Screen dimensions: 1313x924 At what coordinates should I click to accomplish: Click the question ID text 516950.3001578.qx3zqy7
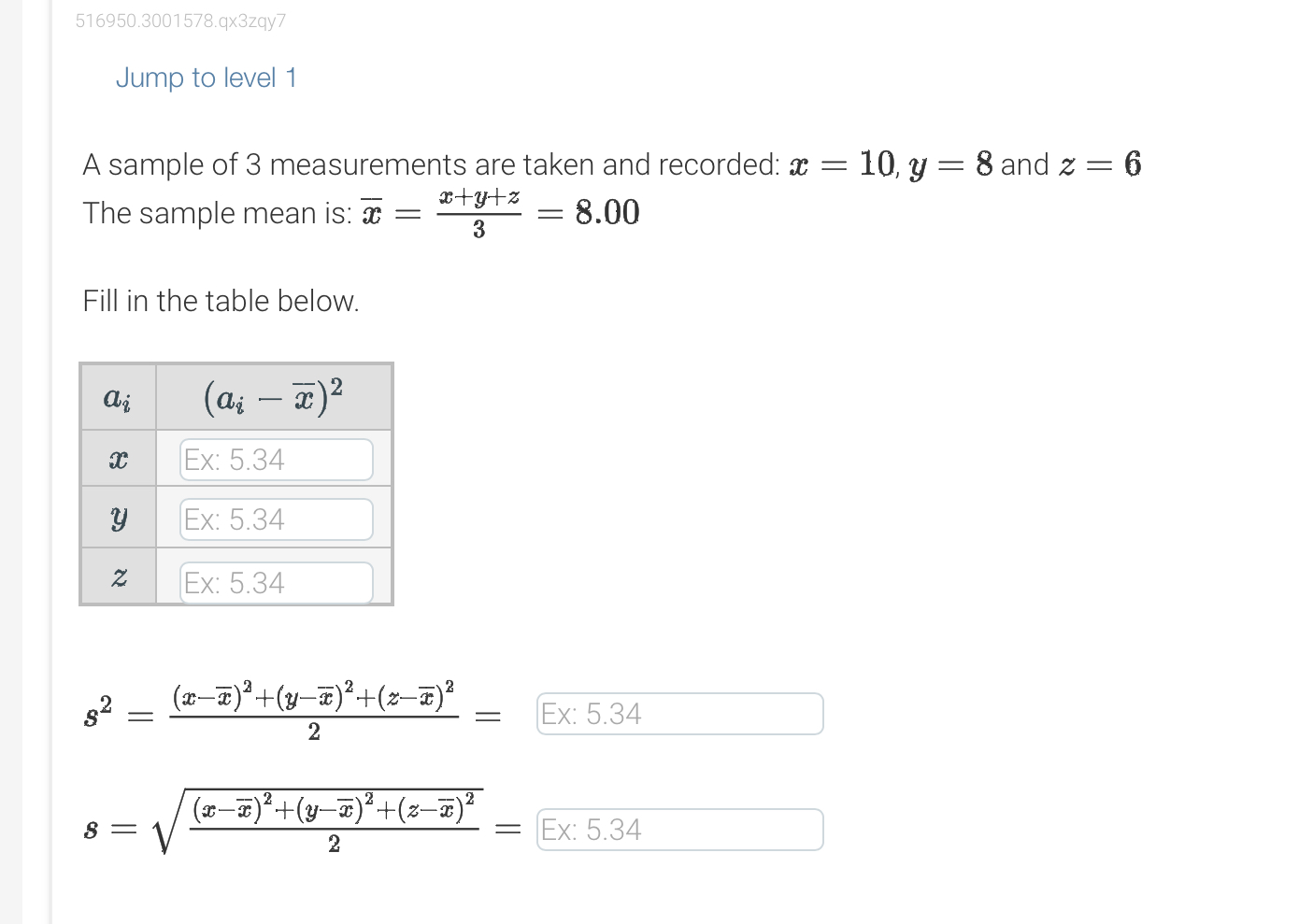180,21
